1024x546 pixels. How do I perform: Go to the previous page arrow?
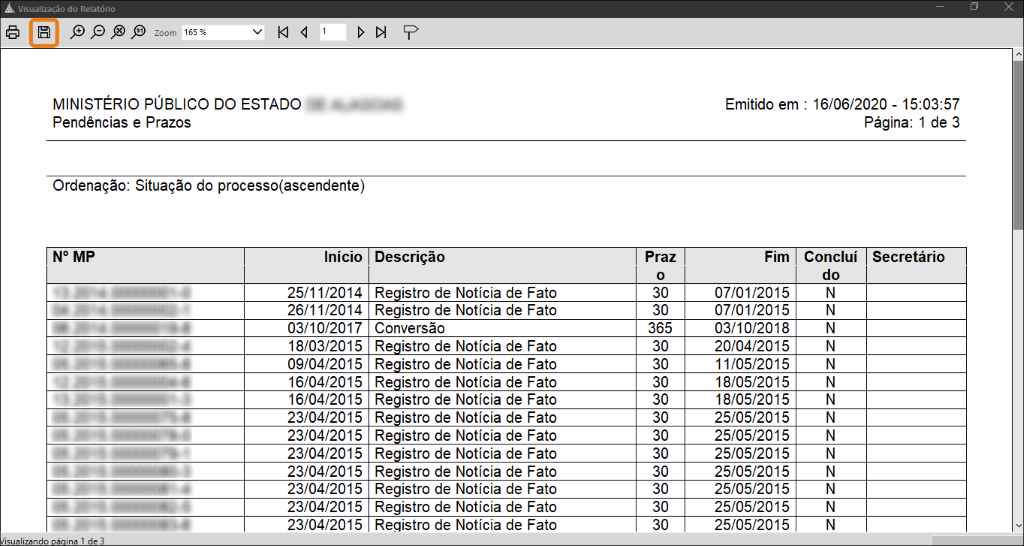pos(304,32)
